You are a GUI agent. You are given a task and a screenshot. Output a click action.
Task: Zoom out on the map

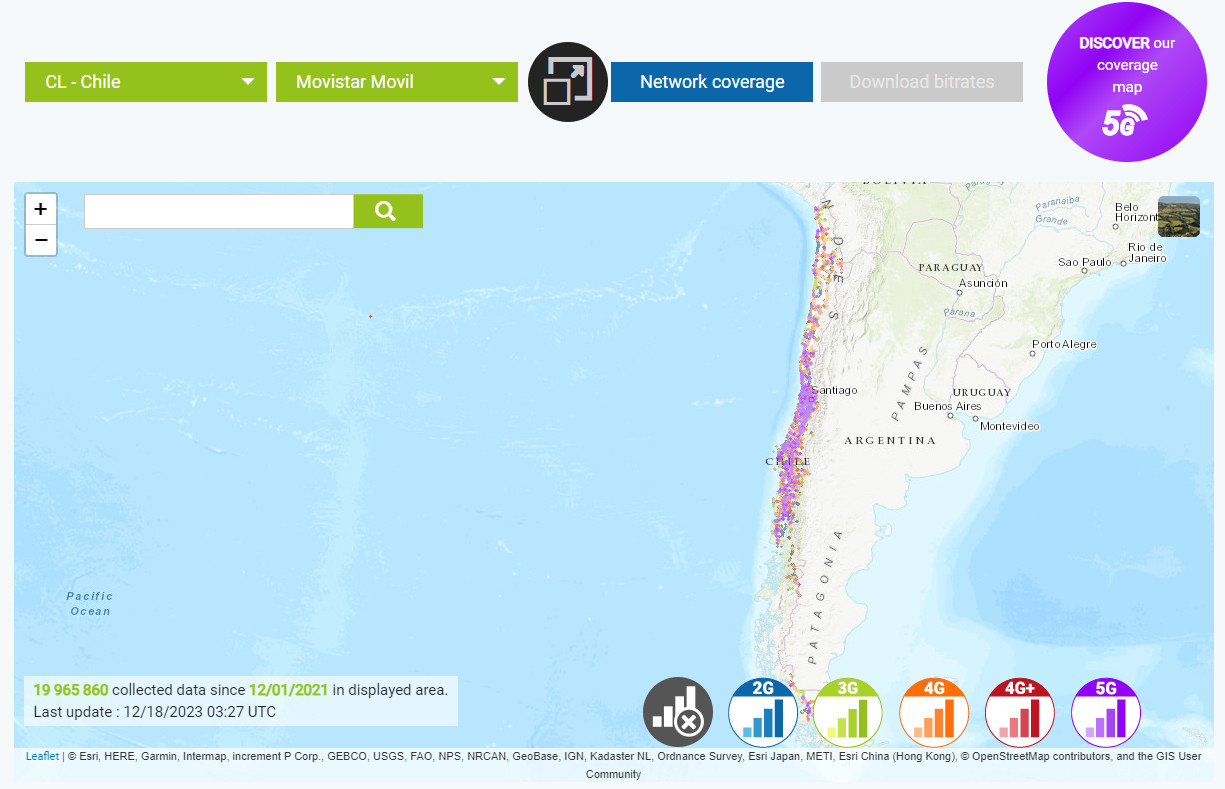coord(40,240)
